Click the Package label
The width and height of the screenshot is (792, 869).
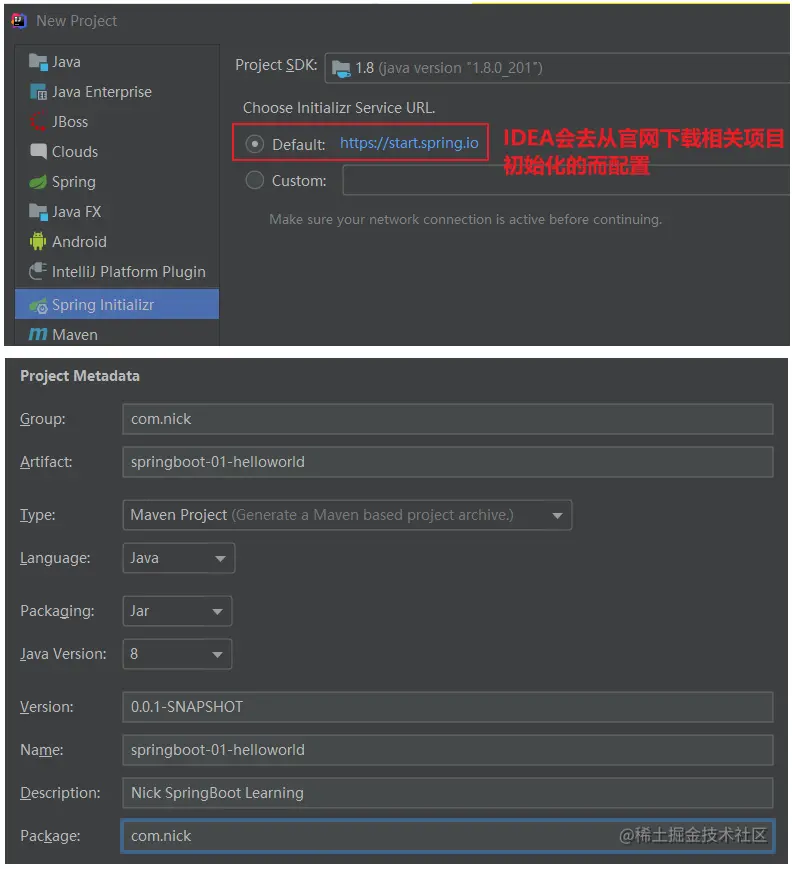[50, 836]
